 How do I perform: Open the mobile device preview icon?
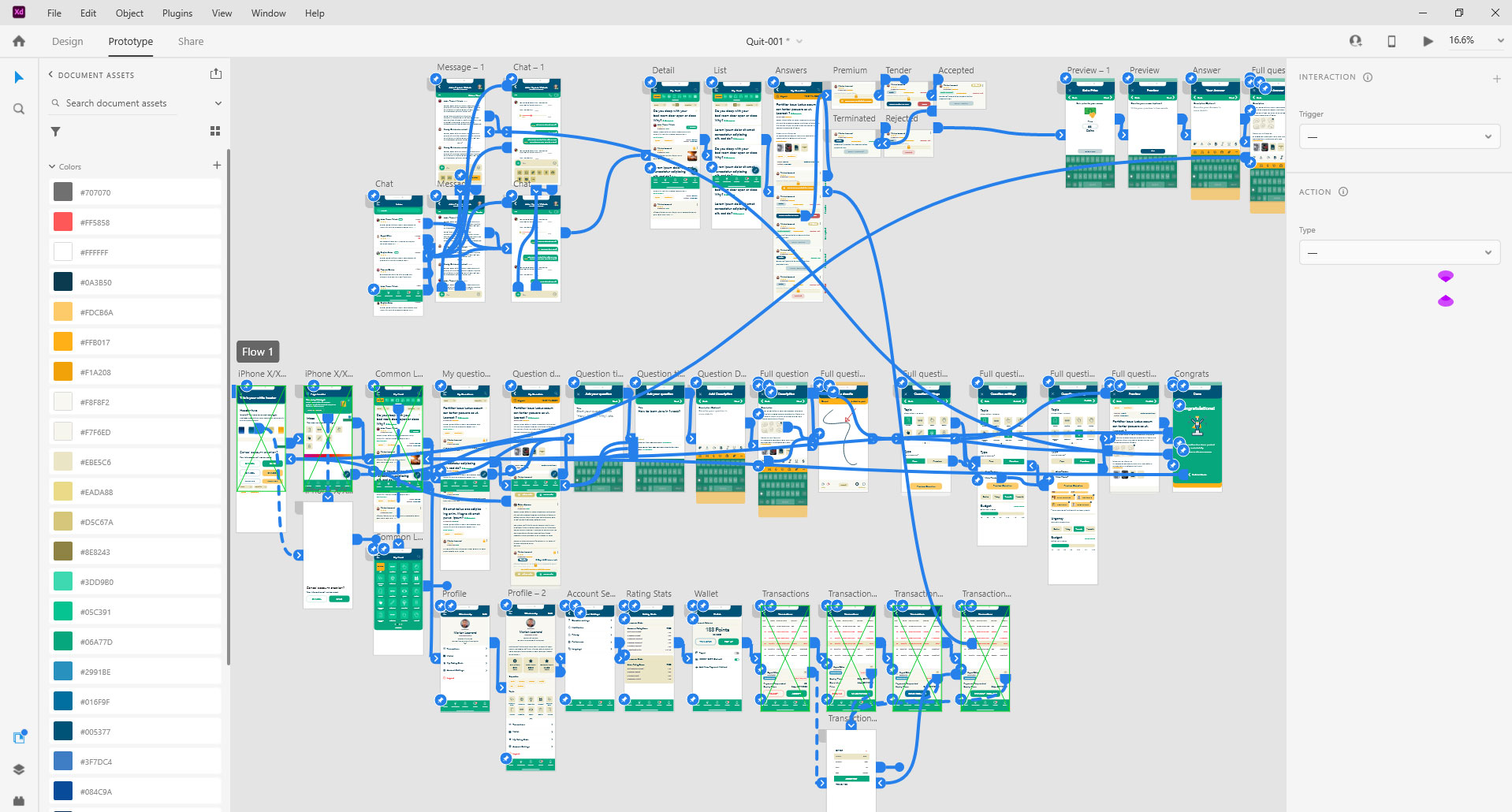tap(1391, 41)
